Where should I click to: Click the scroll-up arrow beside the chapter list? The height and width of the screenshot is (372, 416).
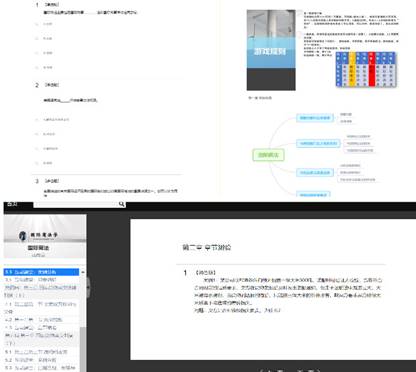pos(83,272)
